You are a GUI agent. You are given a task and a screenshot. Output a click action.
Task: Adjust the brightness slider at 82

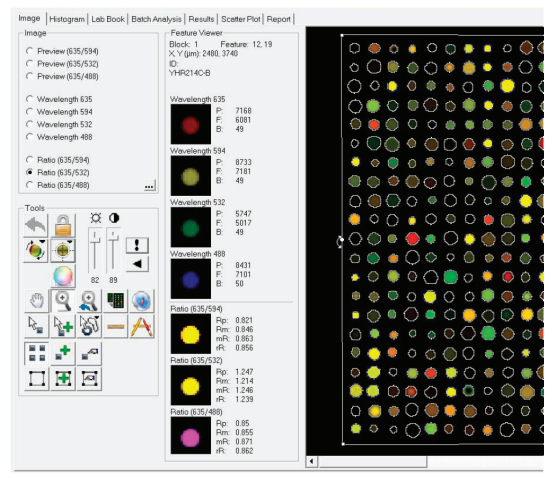tap(95, 240)
